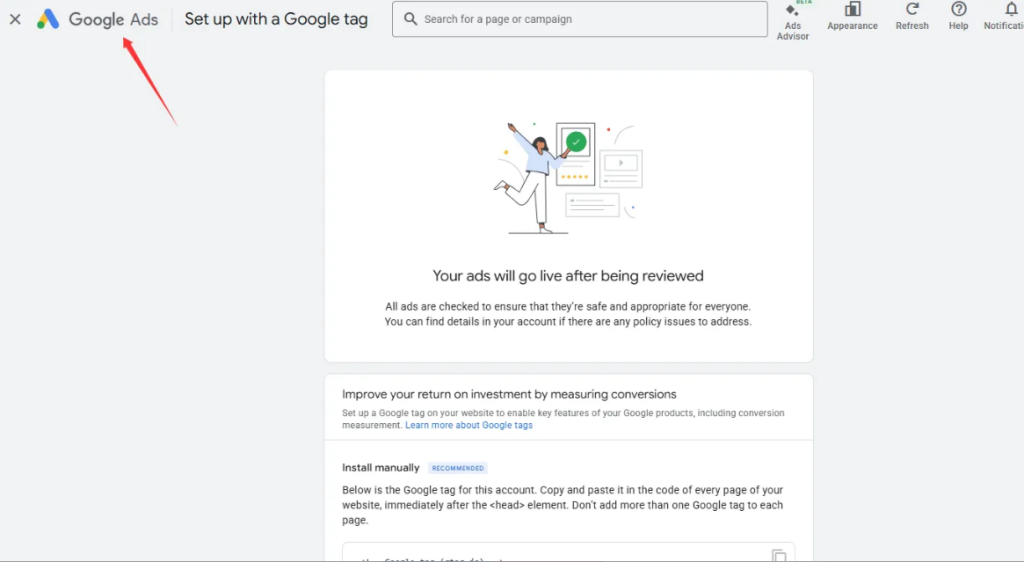
Task: Click the magnifier icon in search bar
Action: coord(409,19)
